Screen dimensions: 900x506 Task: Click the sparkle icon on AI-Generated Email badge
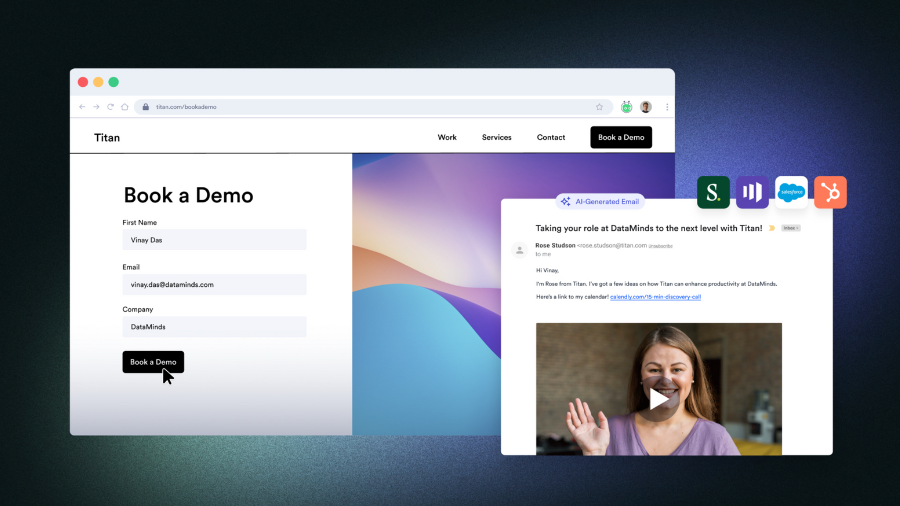[565, 201]
